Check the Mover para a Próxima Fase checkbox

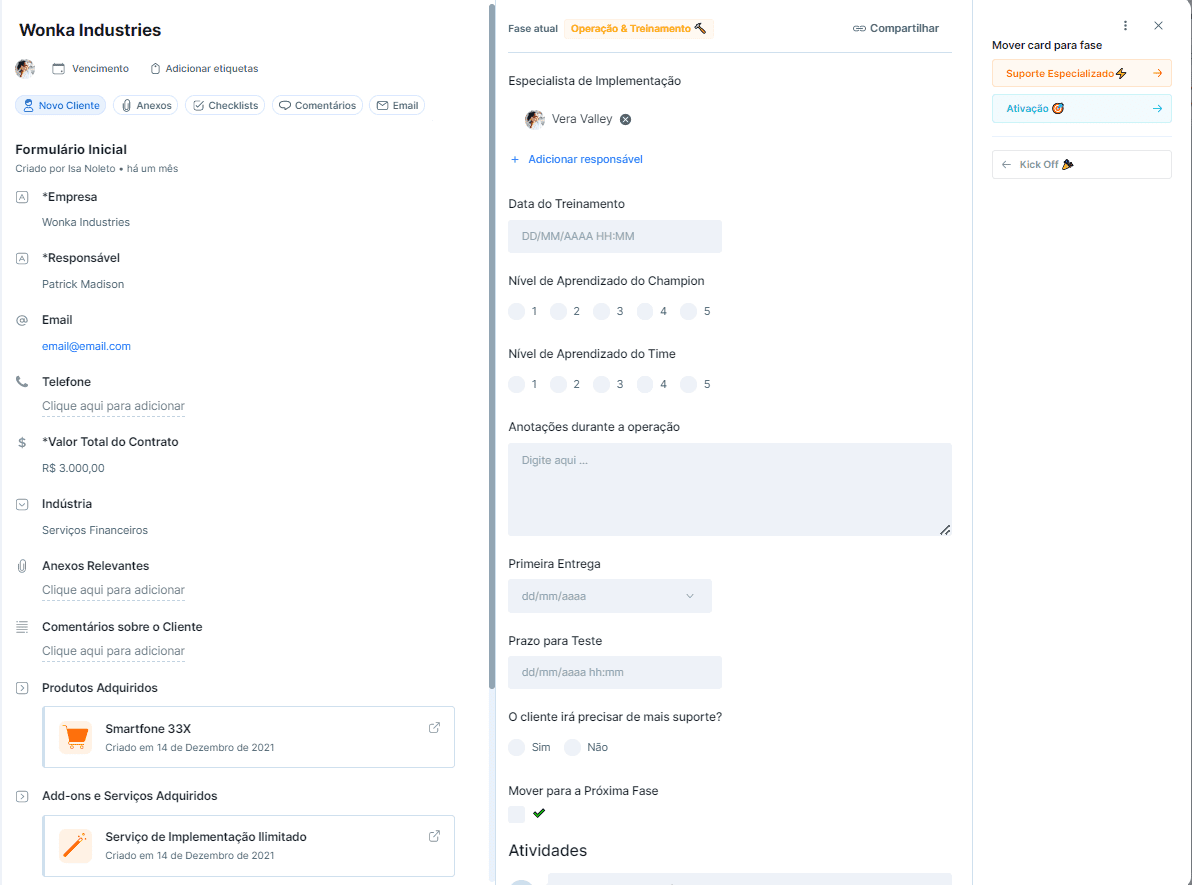(x=516, y=814)
